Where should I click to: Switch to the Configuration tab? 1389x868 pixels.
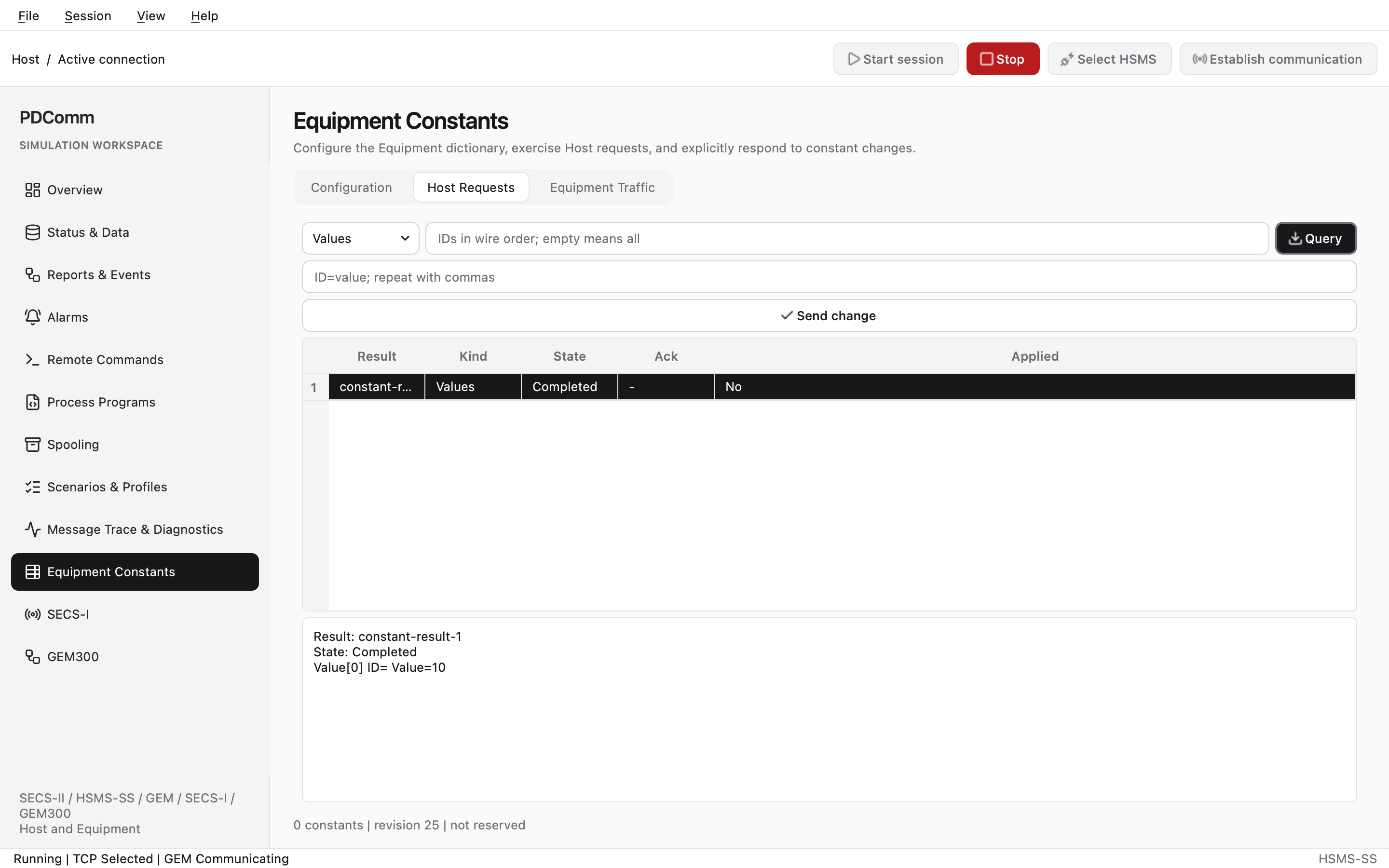tap(351, 188)
